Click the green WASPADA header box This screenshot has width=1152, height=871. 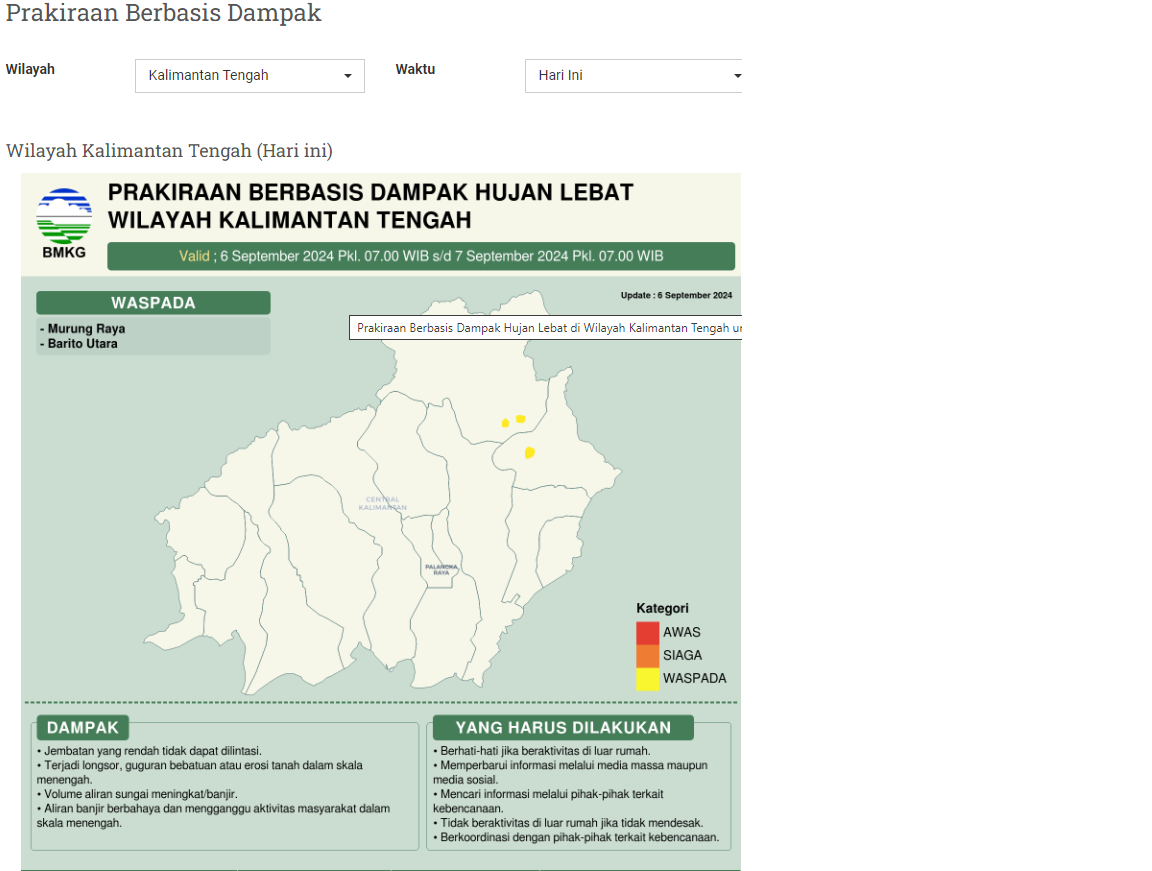154,303
